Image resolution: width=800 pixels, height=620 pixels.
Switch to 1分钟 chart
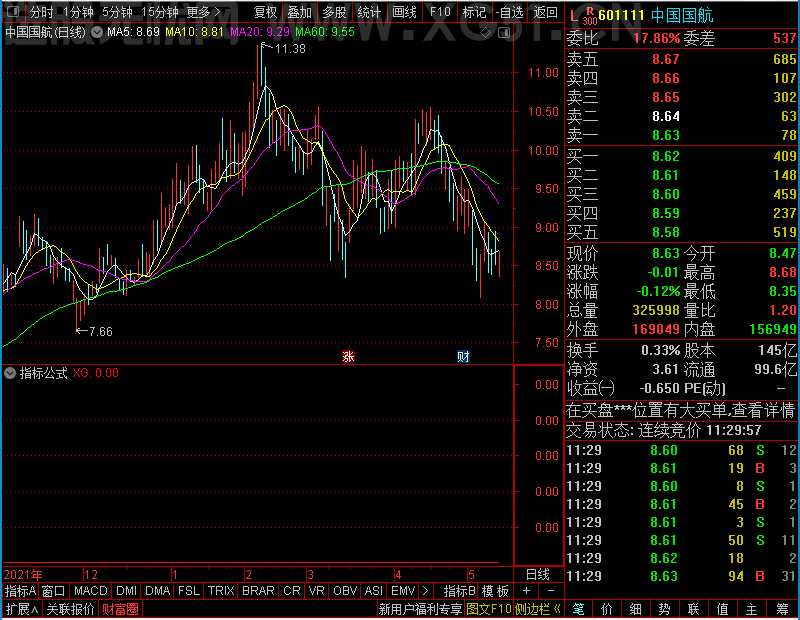click(x=78, y=12)
